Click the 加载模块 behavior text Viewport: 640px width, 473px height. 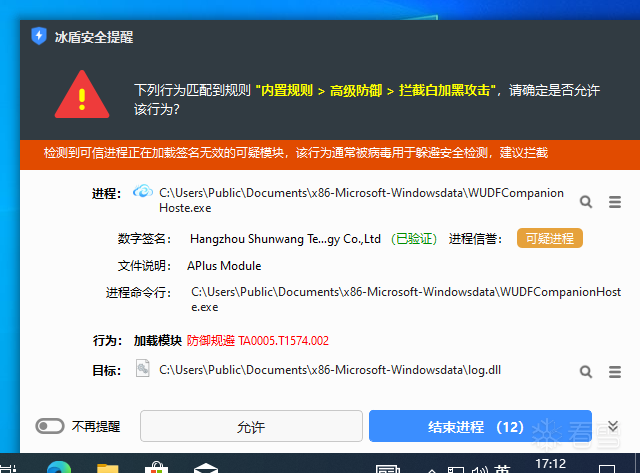(158, 340)
